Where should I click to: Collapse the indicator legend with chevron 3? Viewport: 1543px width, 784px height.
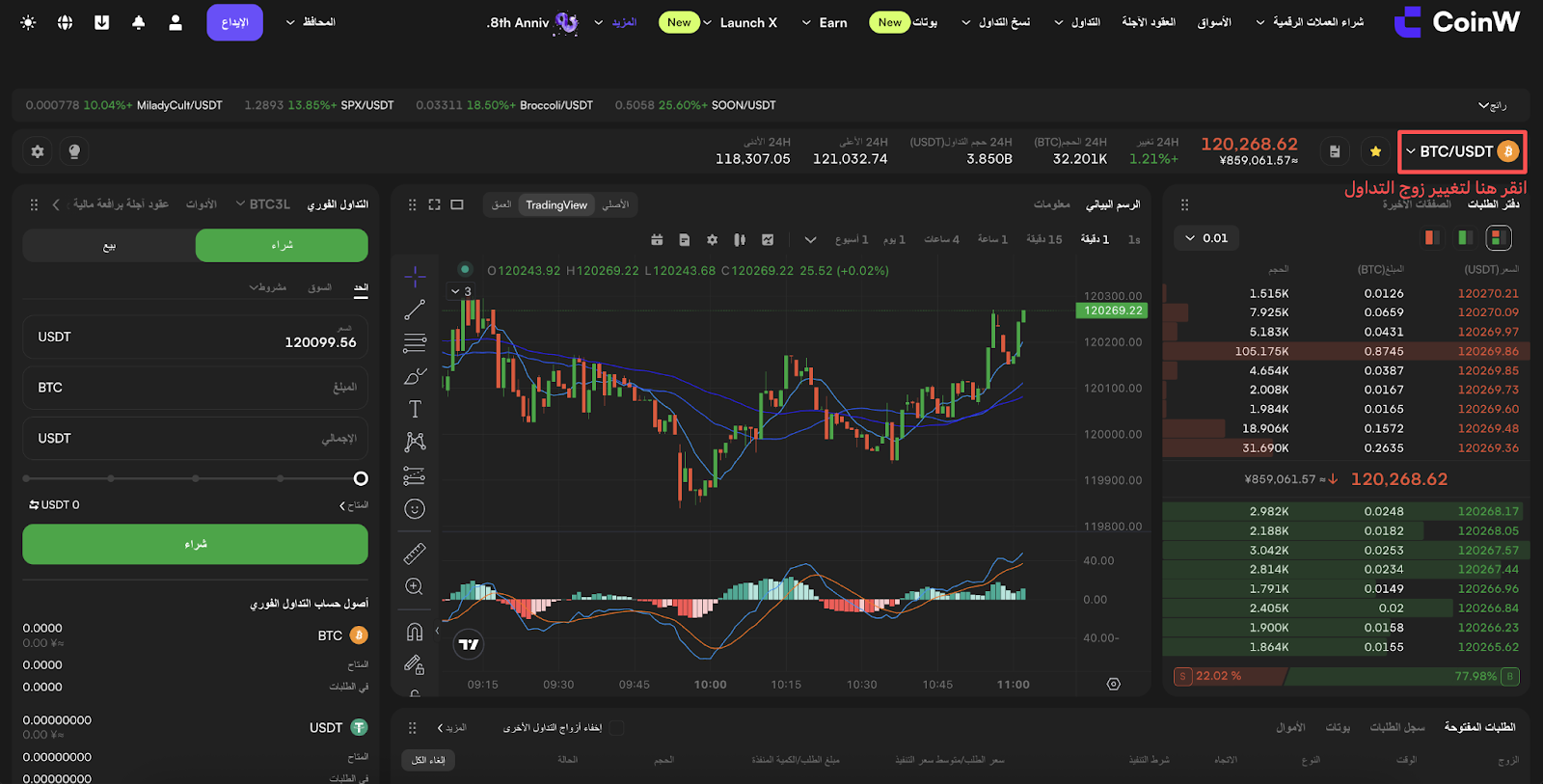tap(461, 291)
